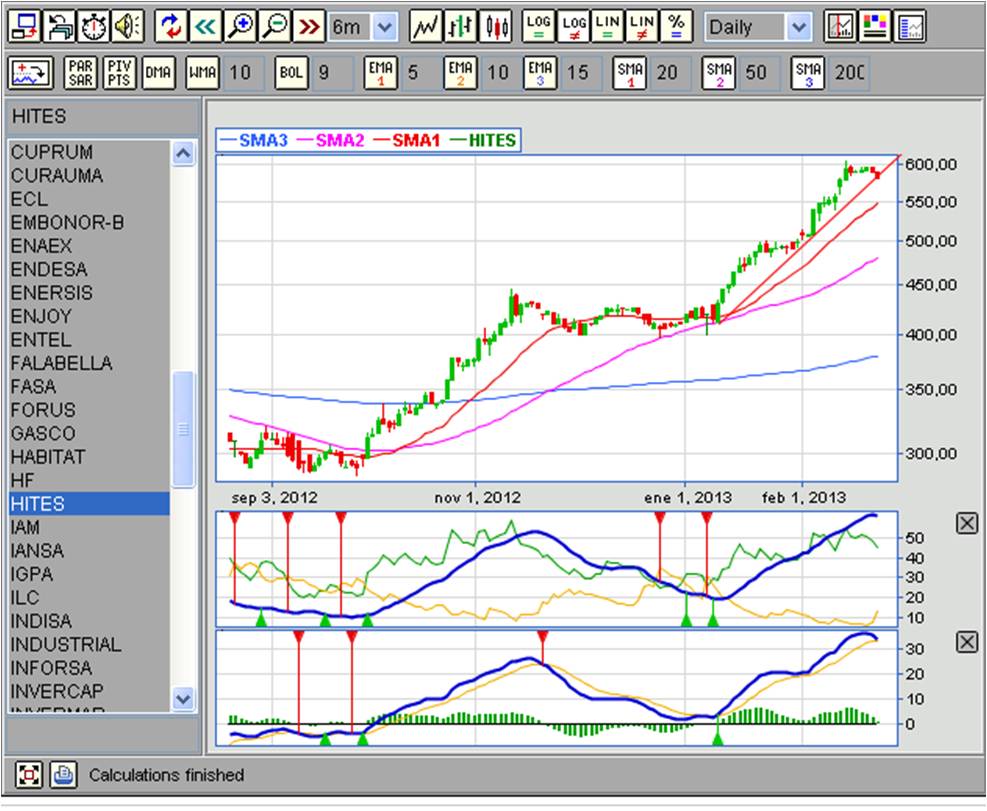Open the Daily interval dropdown
The height and width of the screenshot is (811, 987).
click(x=797, y=27)
